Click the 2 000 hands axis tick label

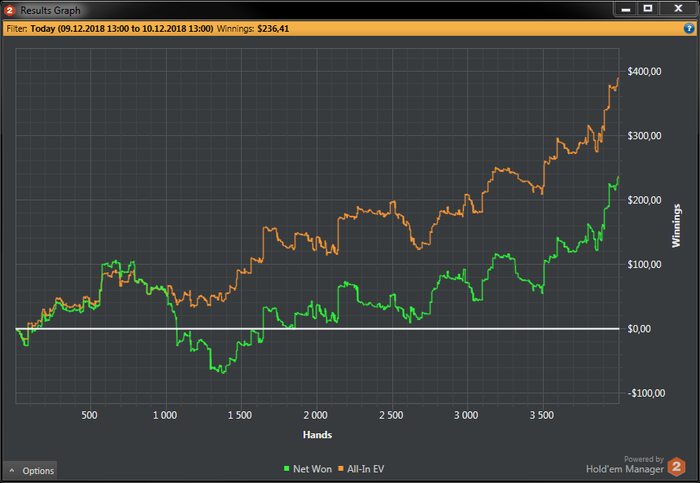(x=316, y=415)
